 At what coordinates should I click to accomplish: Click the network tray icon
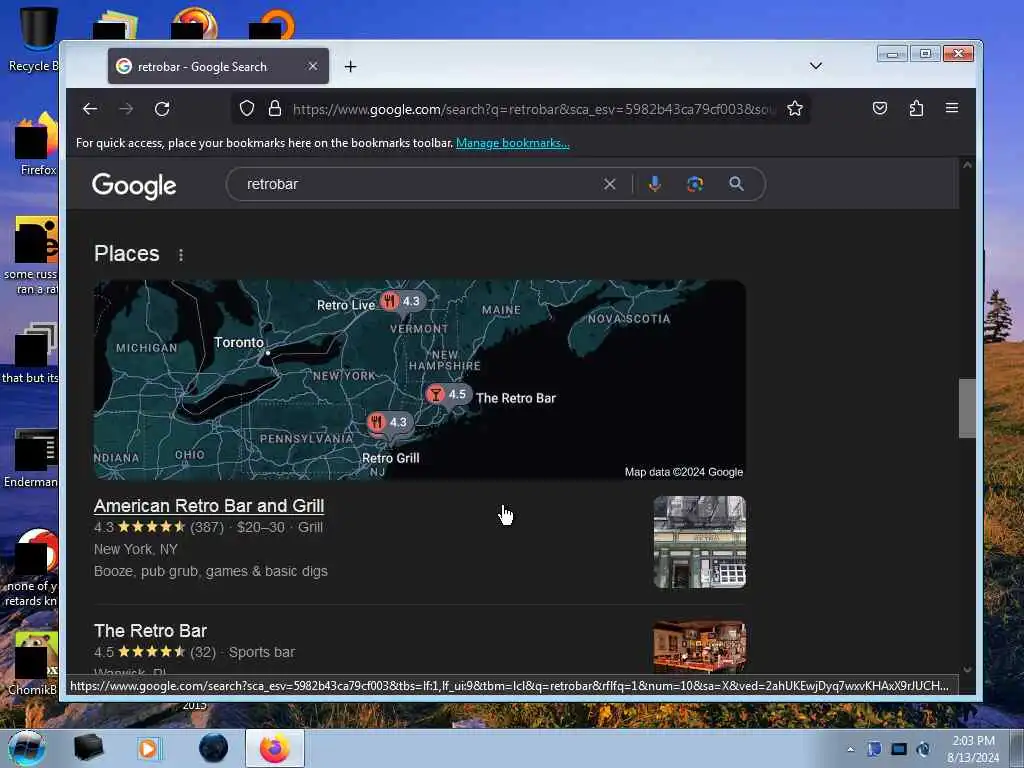(899, 749)
